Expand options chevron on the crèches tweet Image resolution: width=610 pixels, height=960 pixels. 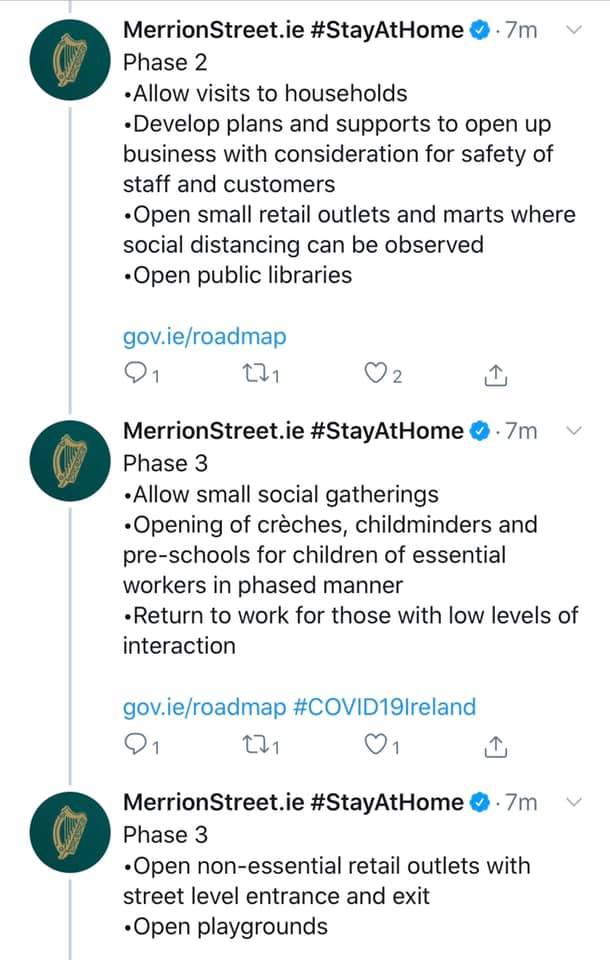point(574,431)
